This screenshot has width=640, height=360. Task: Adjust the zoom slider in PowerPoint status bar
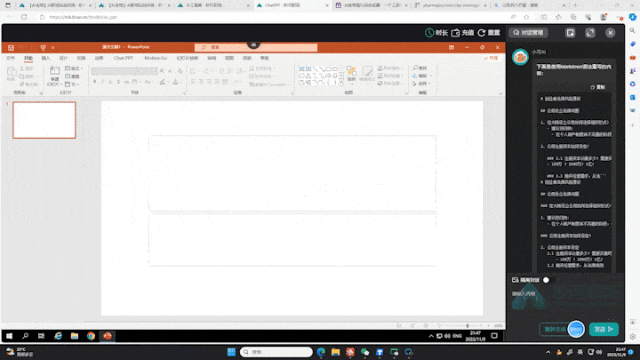coord(467,326)
